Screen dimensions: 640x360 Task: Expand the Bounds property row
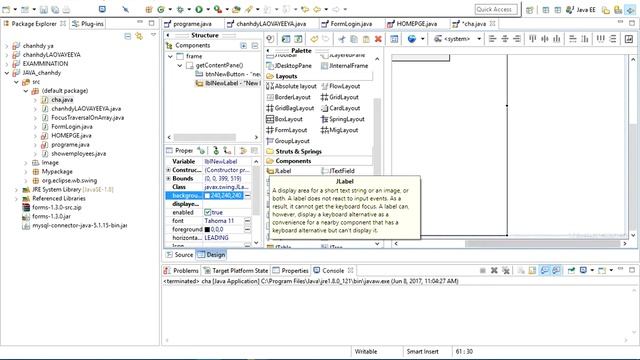pos(168,178)
